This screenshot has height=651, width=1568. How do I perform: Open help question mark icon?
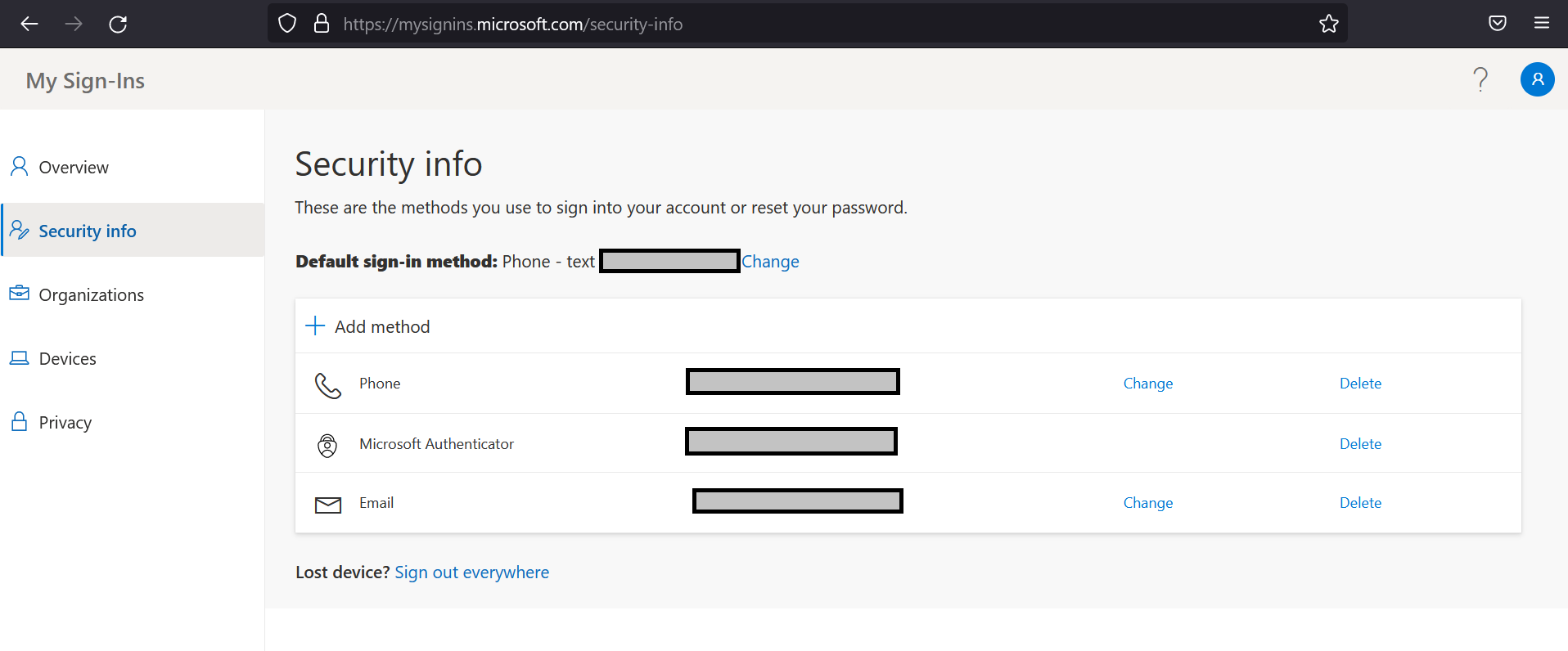tap(1480, 79)
